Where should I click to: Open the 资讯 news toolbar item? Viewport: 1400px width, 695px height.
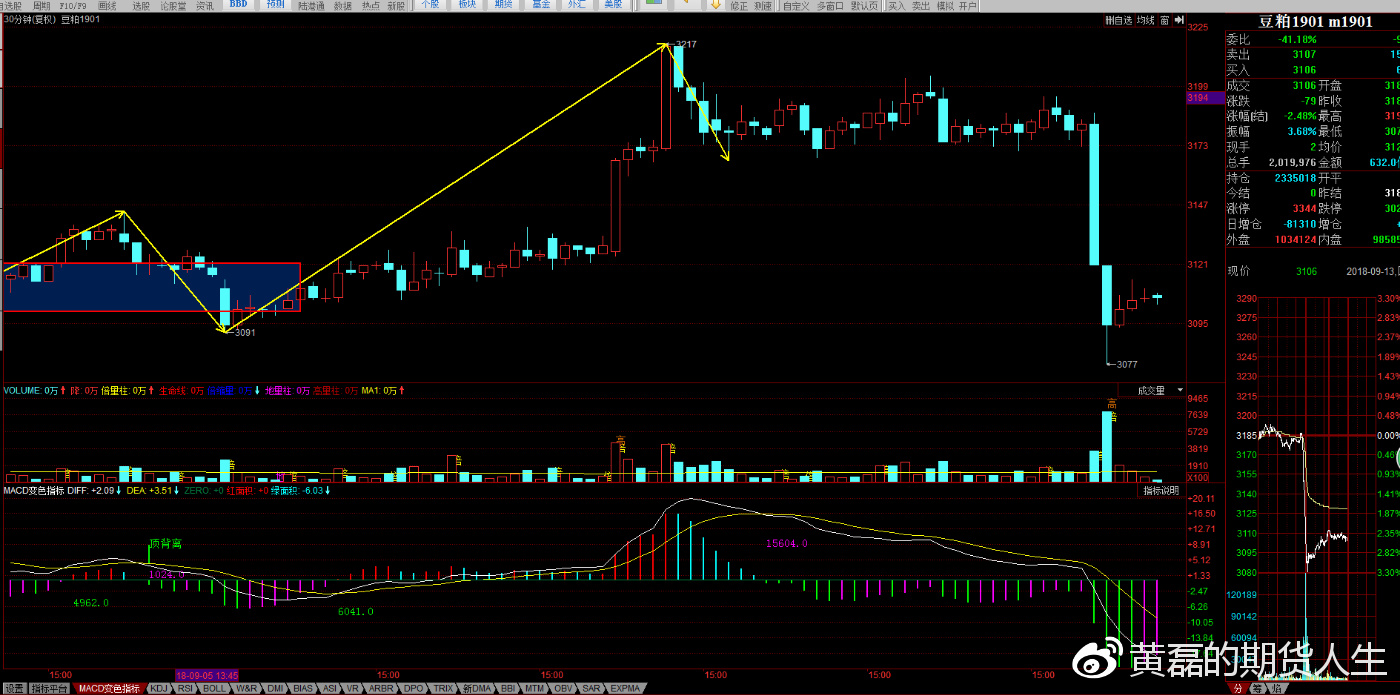point(204,5)
